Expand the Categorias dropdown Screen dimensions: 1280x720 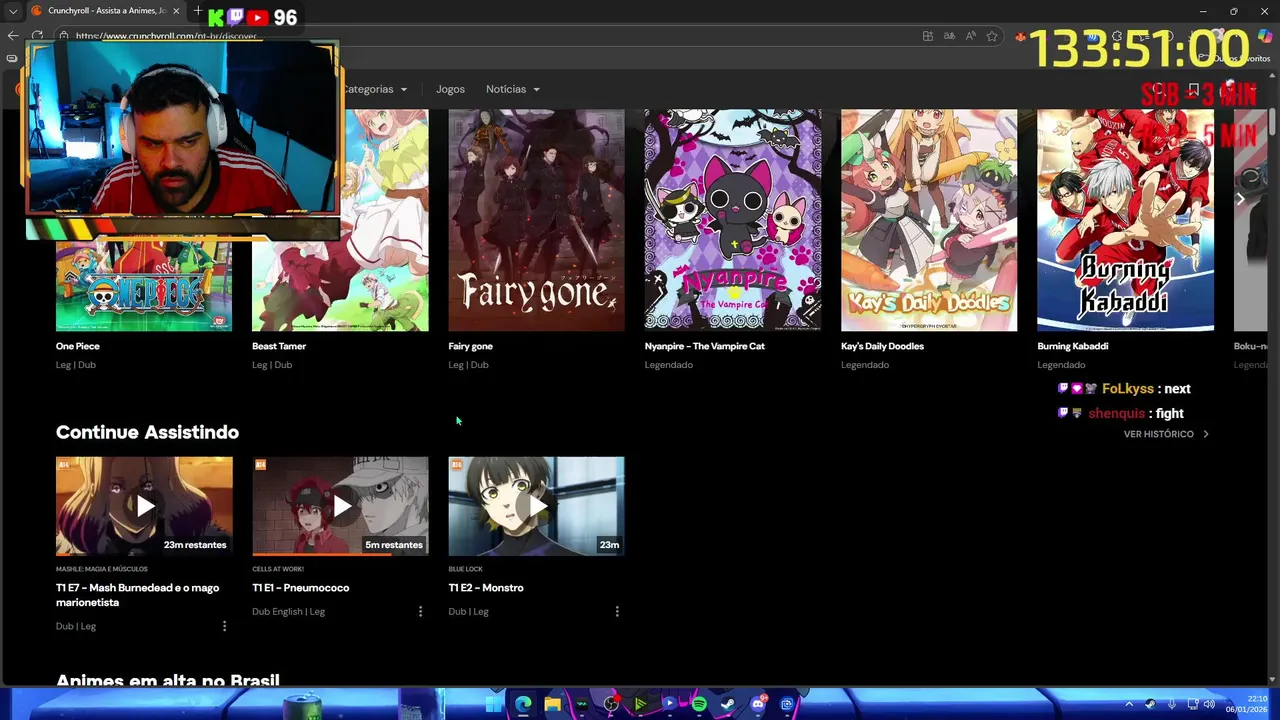click(374, 89)
